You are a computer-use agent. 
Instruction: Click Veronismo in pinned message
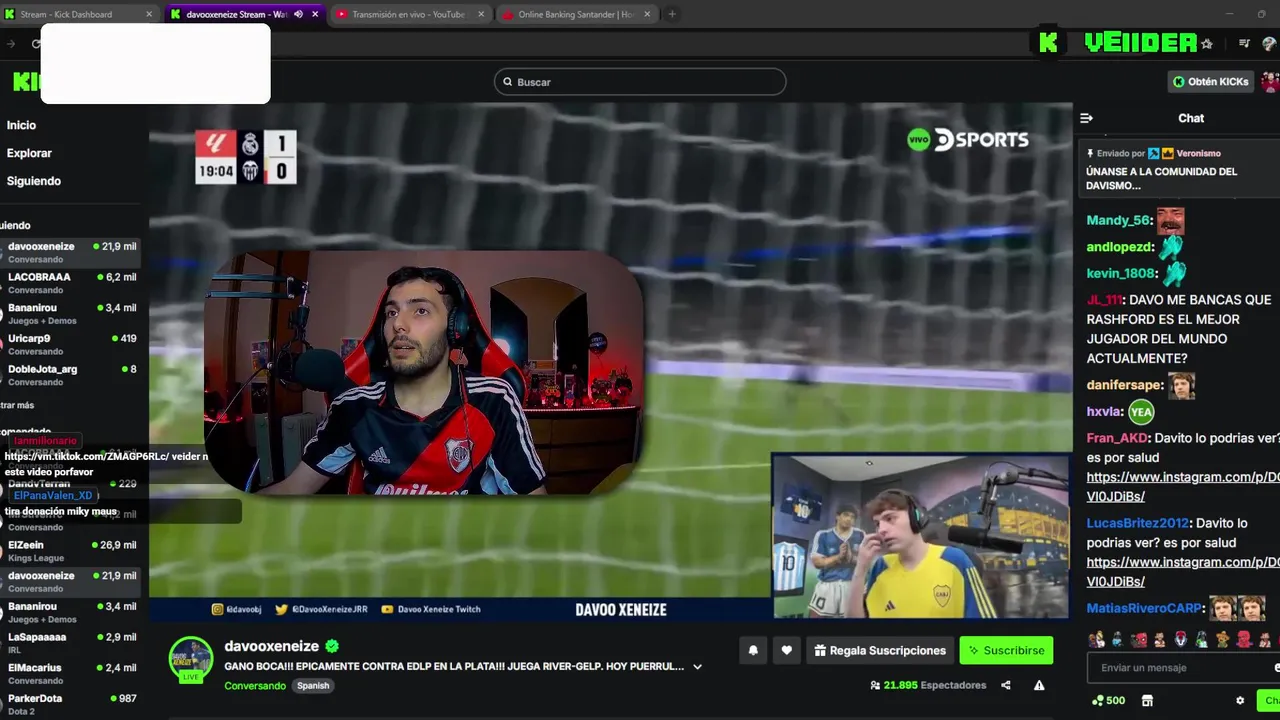(x=1198, y=153)
